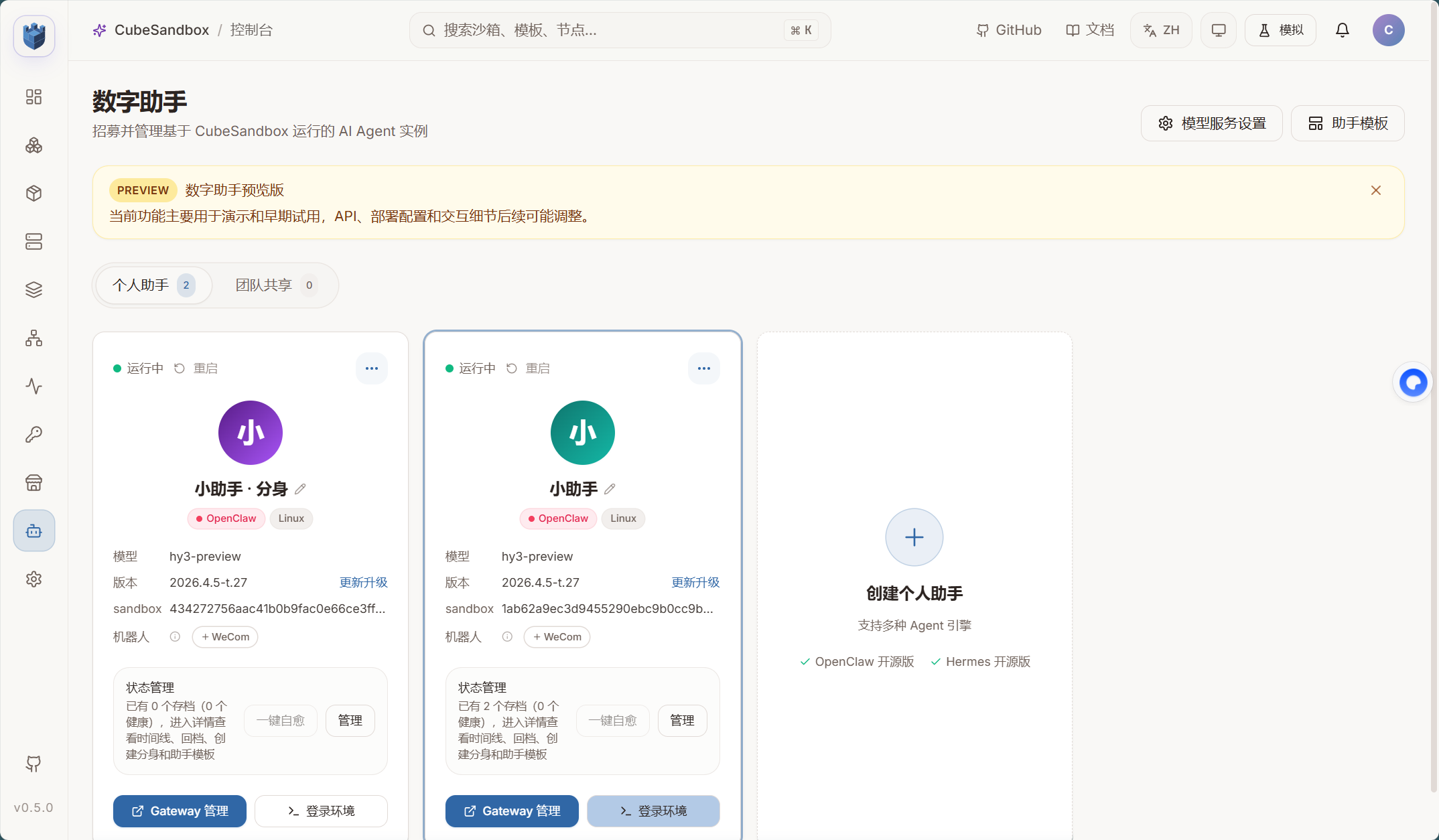The image size is (1439, 840).
Task: Click OpenClaw tag on 小助手 · 分身 card
Action: [x=226, y=518]
